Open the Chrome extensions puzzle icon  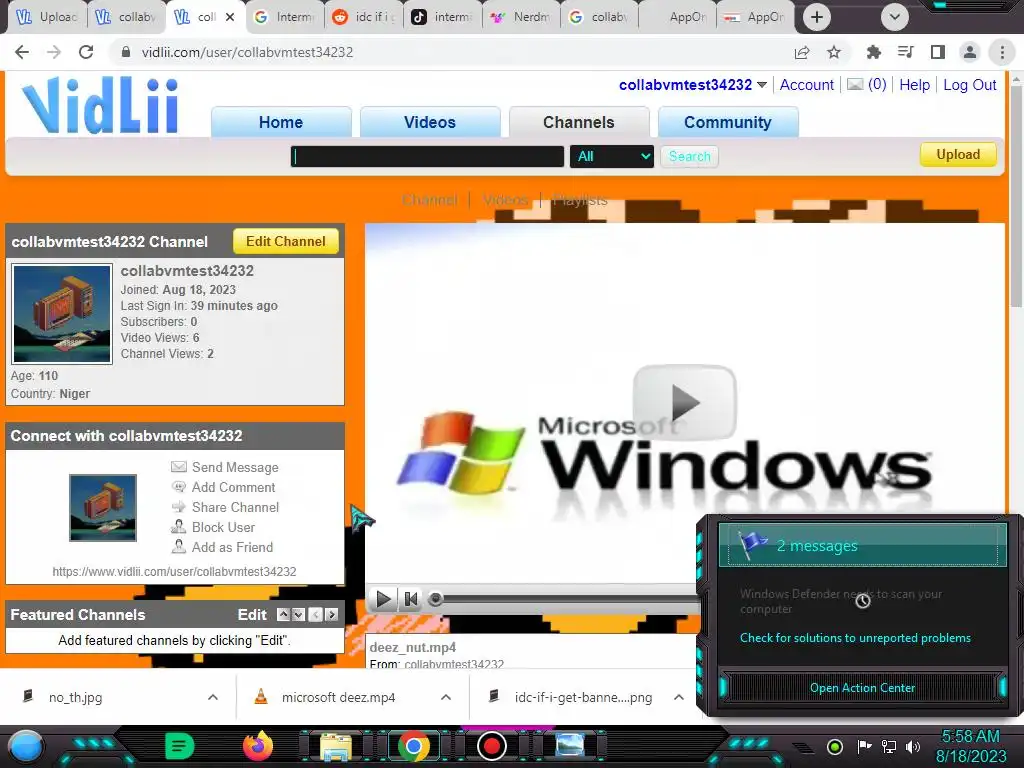[873, 52]
